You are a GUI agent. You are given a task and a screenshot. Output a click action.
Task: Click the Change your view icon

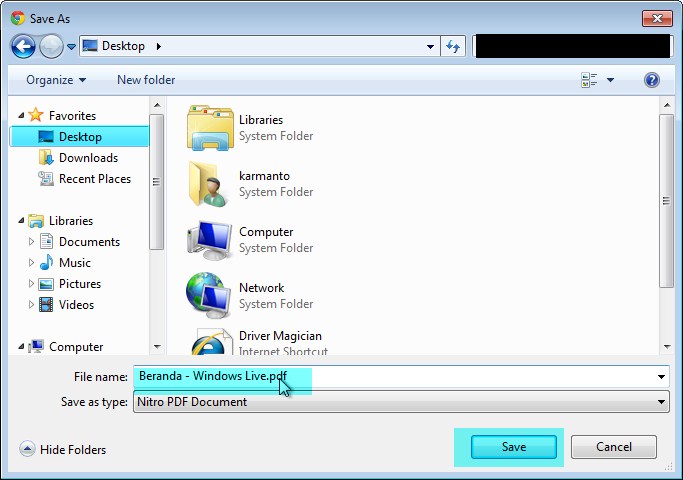(589, 80)
